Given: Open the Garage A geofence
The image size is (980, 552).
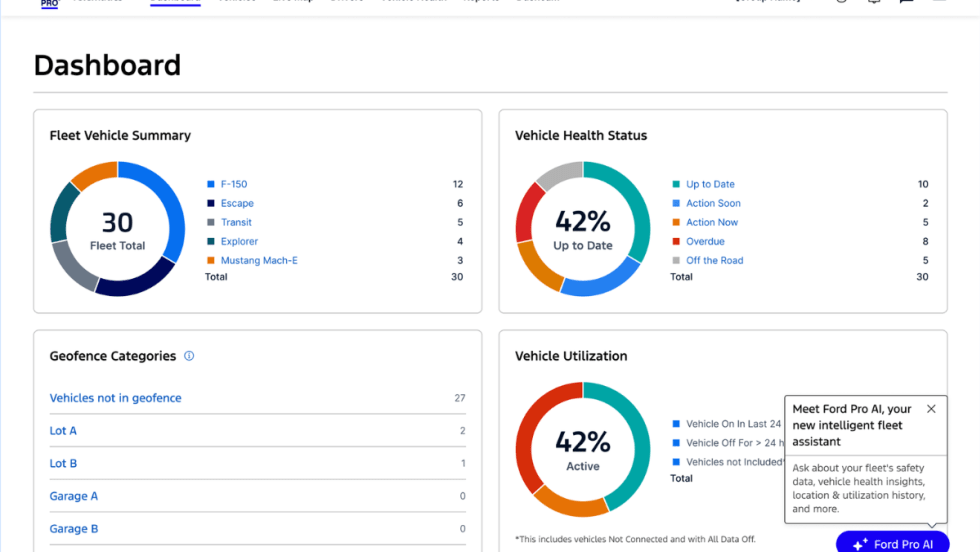Looking at the screenshot, I should pyautogui.click(x=74, y=496).
